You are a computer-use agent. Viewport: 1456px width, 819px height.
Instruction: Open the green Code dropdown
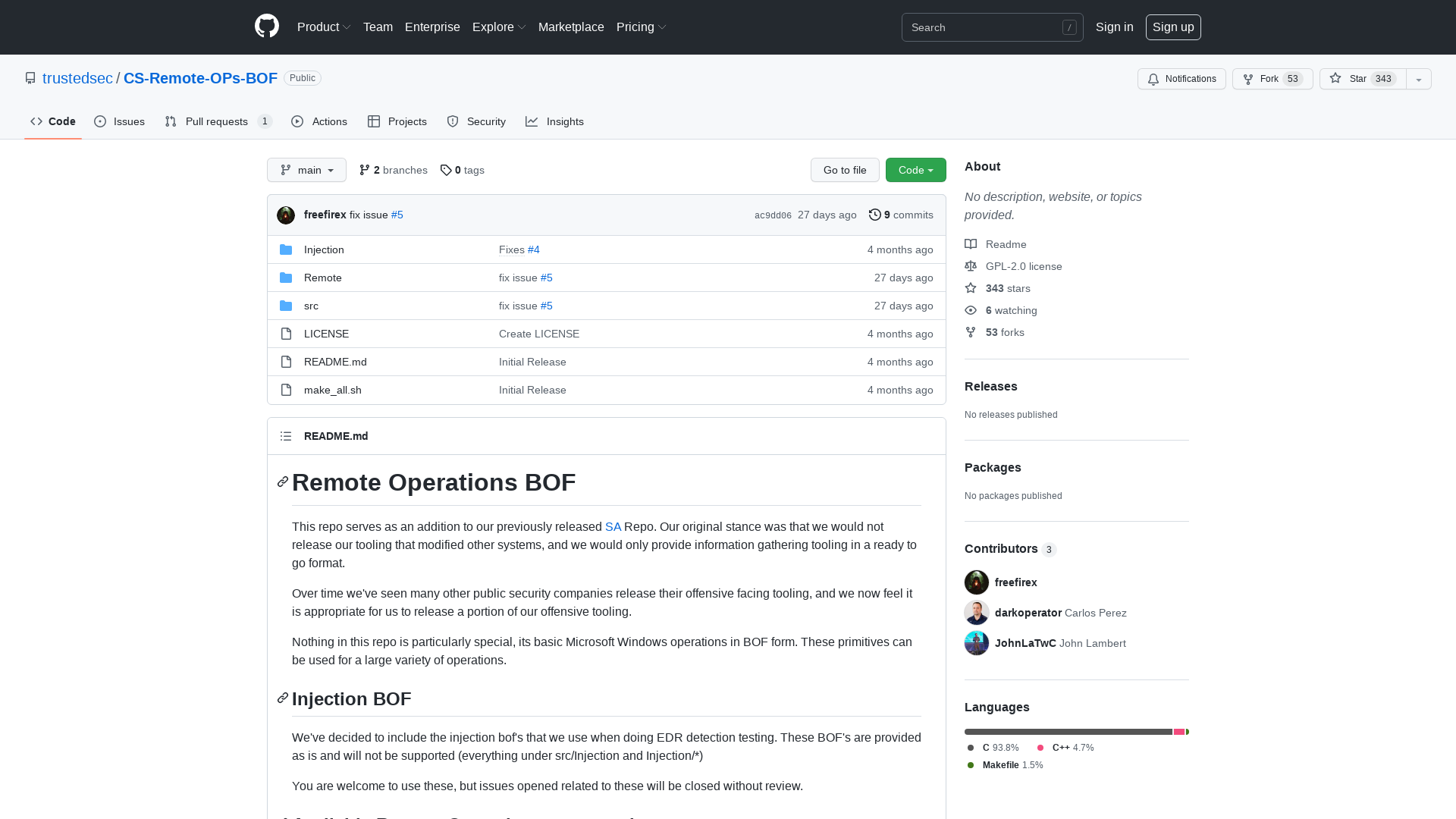tap(916, 170)
